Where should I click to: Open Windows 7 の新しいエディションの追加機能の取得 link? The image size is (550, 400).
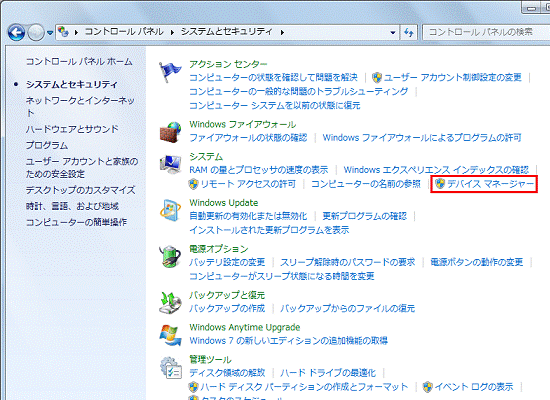click(x=288, y=341)
